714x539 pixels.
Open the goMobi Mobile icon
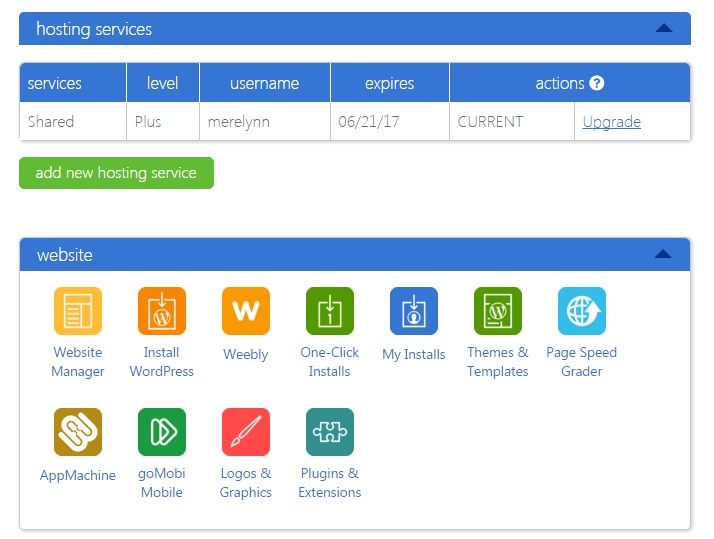162,432
